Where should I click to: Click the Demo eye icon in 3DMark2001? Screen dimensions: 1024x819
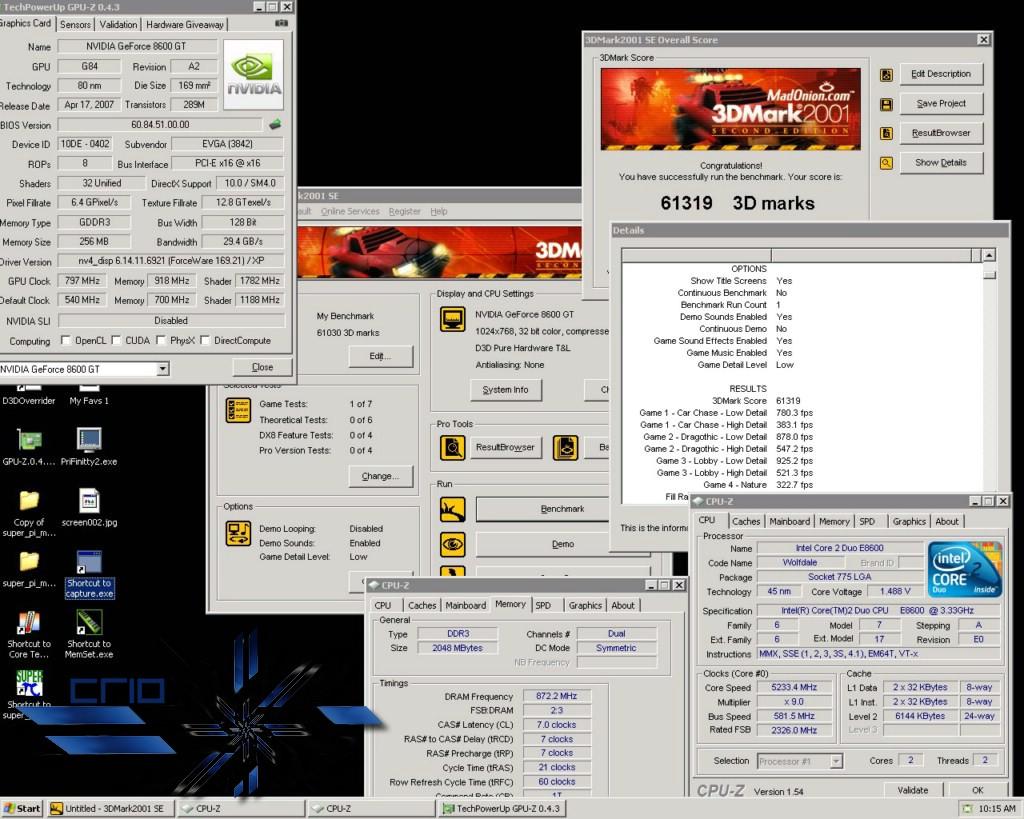pos(453,544)
